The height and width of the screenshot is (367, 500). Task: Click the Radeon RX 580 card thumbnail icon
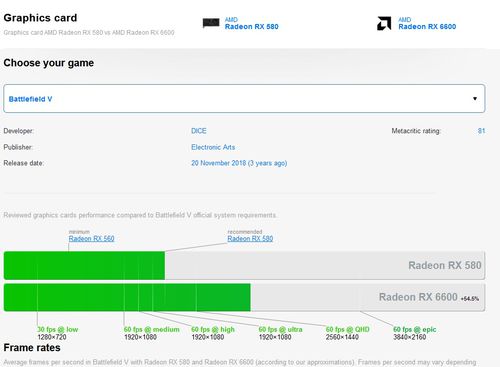[x=211, y=23]
